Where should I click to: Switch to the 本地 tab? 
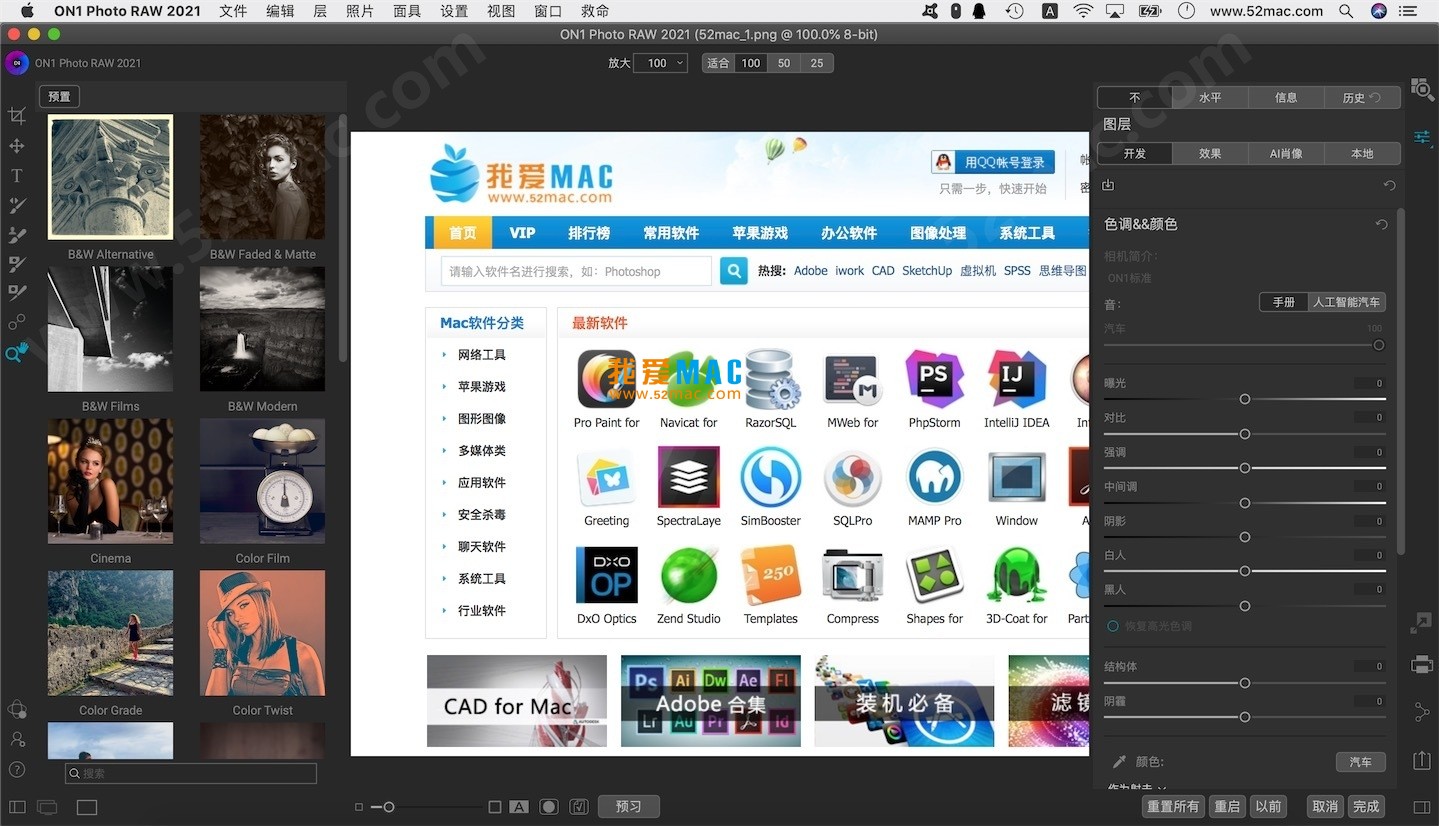pyautogui.click(x=1362, y=154)
